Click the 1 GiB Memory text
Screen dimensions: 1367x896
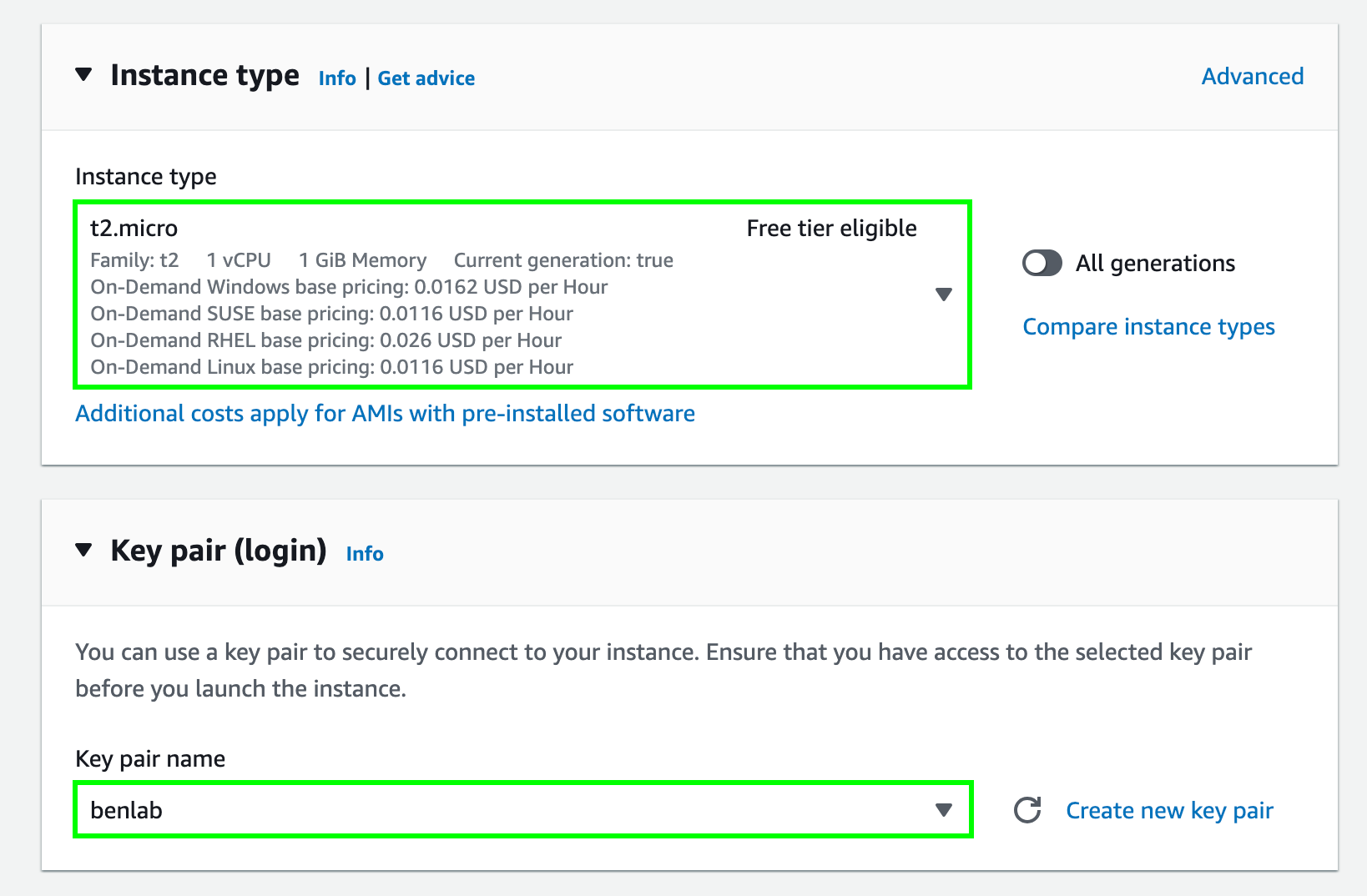[x=363, y=260]
